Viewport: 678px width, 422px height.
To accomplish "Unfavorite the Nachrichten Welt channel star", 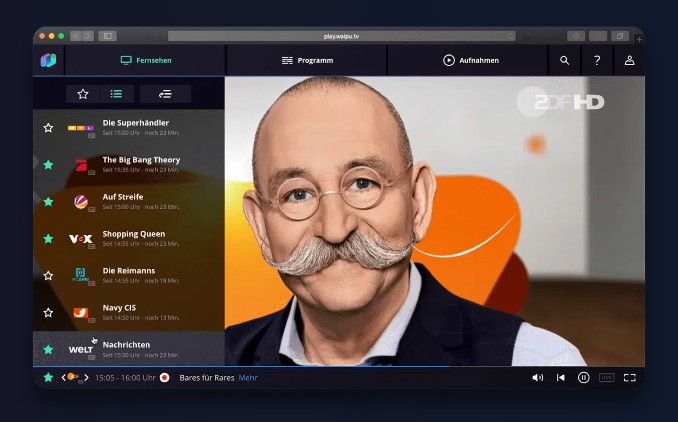I will 48,349.
